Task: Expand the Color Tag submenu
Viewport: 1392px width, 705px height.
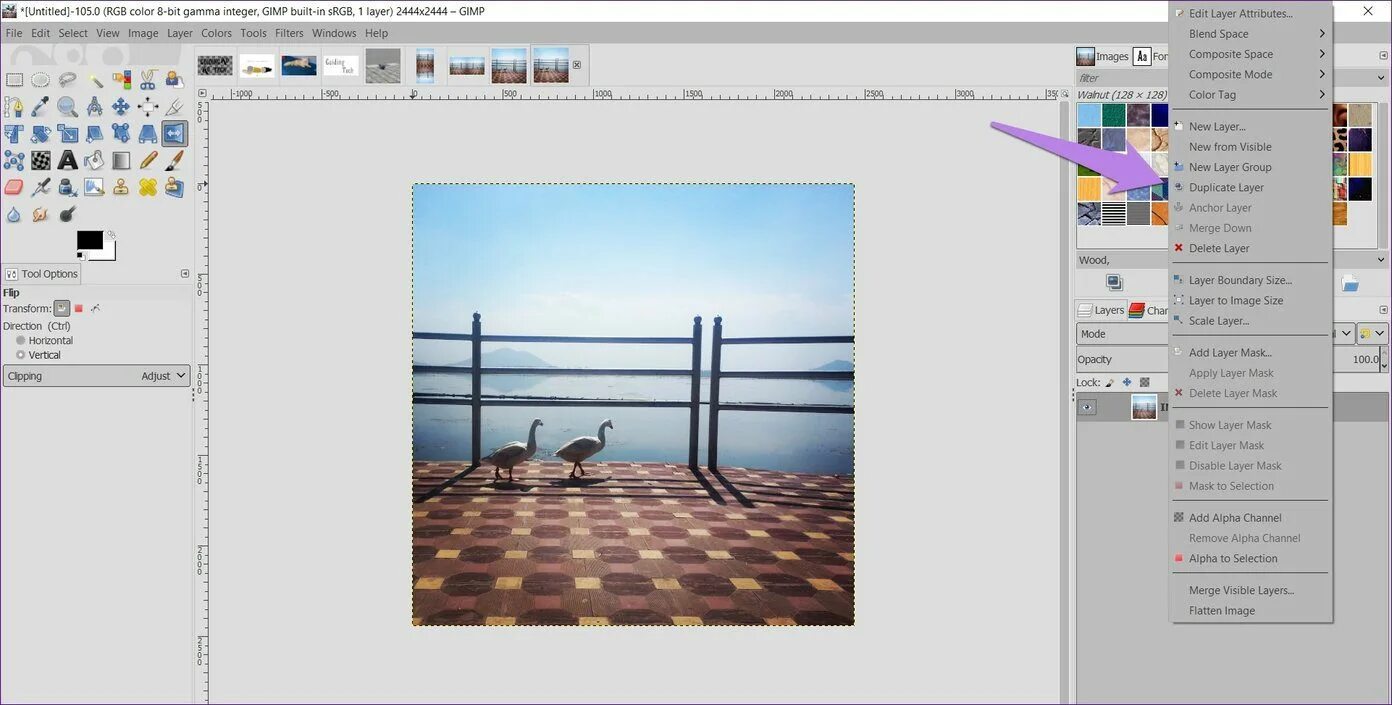Action: (1251, 95)
